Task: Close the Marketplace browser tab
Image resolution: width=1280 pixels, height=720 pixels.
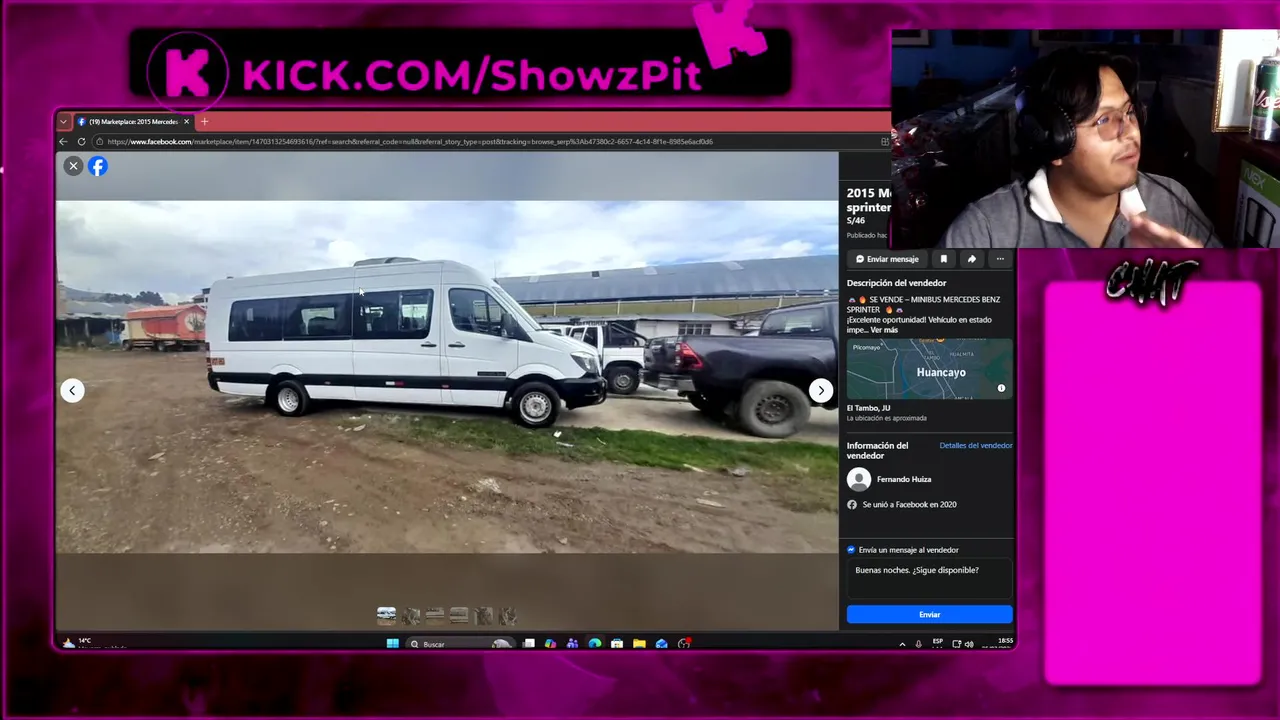Action: pos(186,122)
